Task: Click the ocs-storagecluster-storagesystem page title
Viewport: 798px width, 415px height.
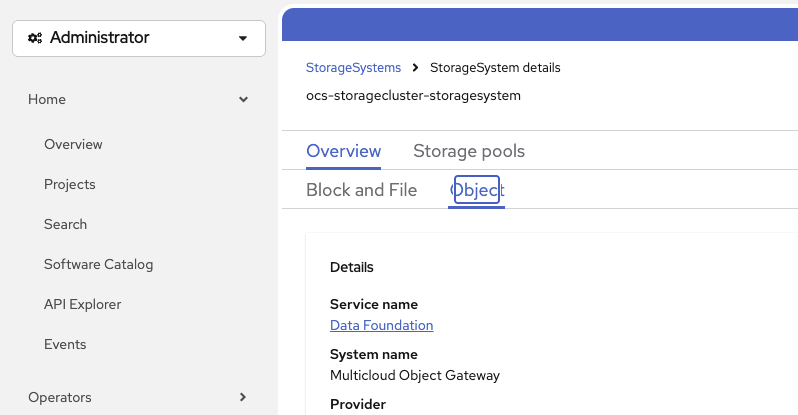Action: (x=413, y=96)
